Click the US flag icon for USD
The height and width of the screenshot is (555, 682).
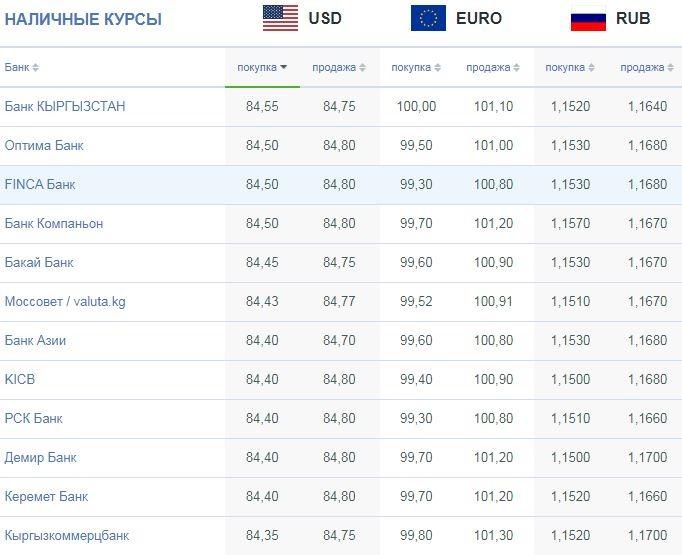point(281,18)
